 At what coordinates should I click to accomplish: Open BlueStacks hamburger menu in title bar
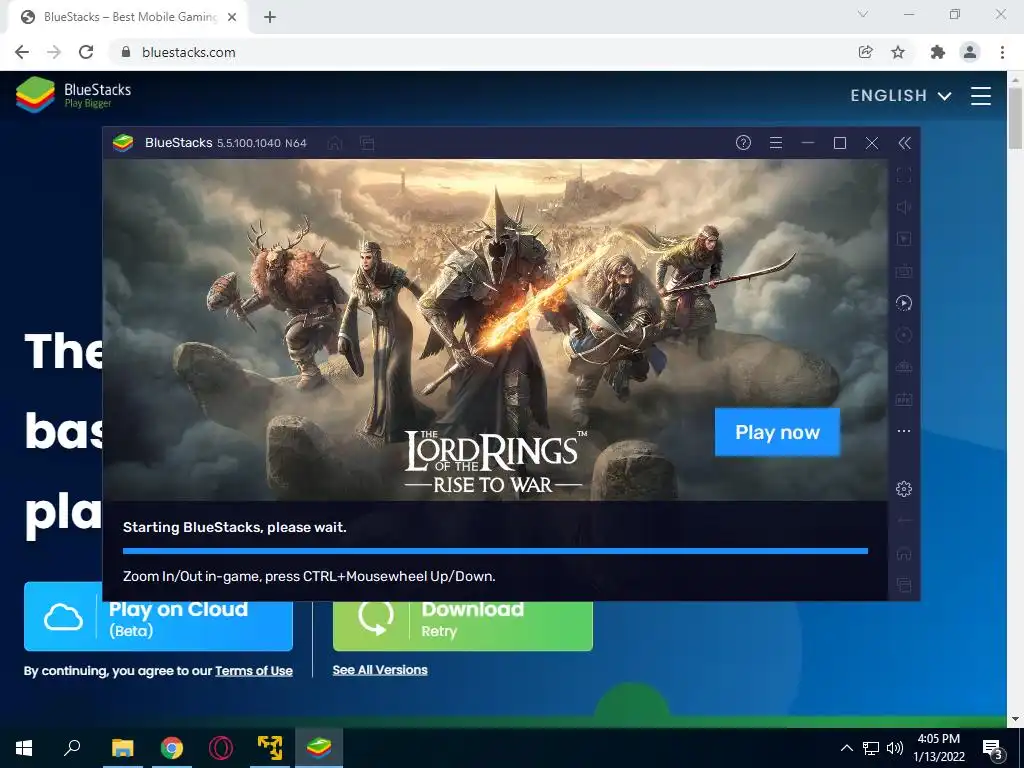click(775, 142)
